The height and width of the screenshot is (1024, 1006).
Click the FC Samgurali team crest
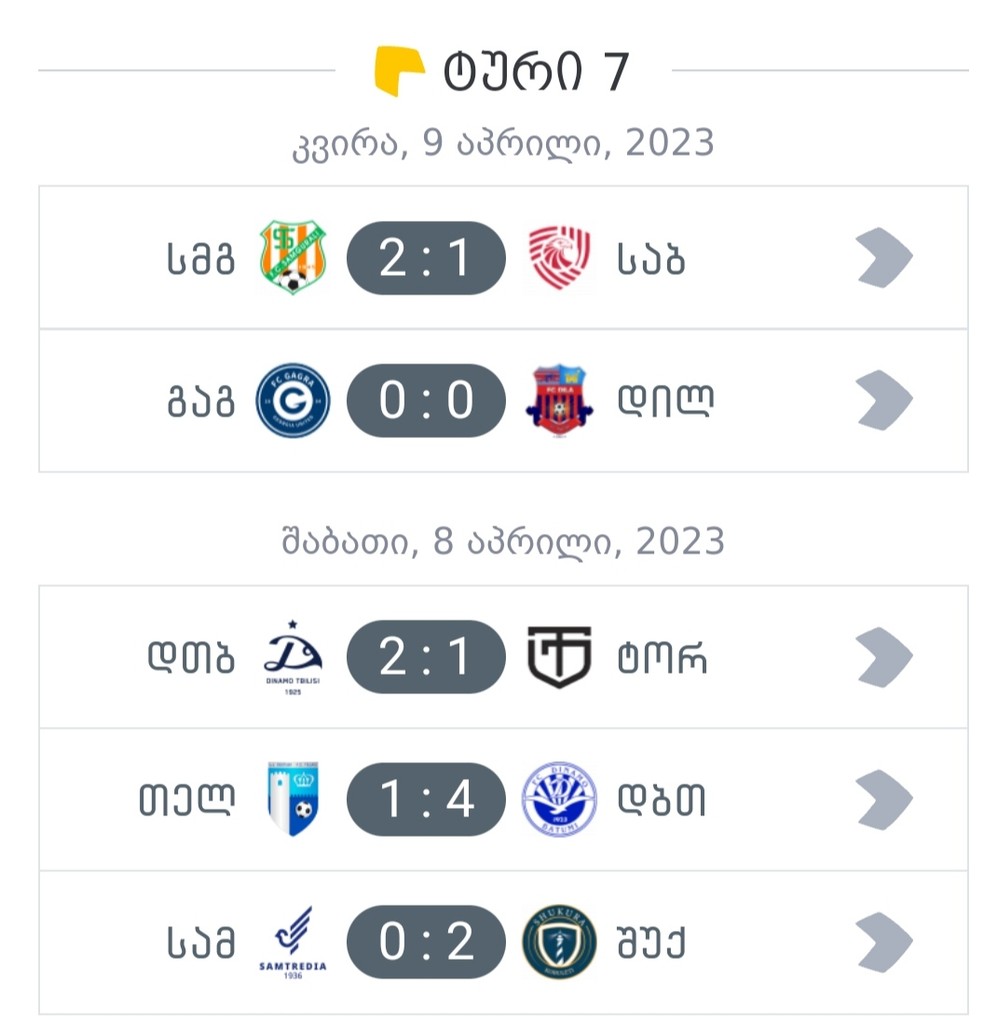pos(293,257)
